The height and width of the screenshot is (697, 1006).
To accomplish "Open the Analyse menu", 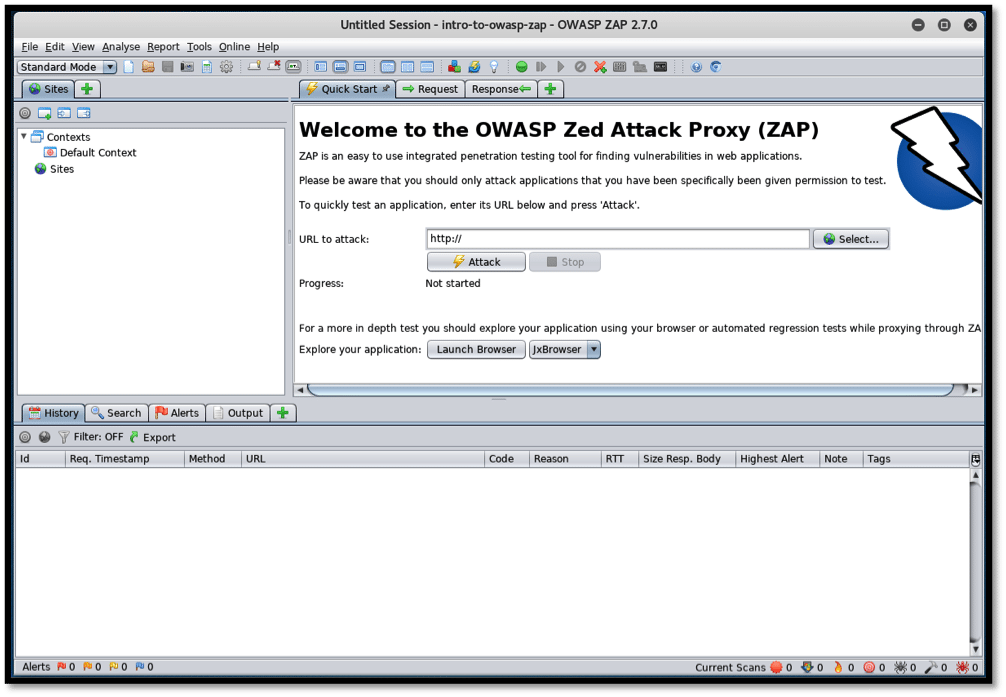I will pos(121,47).
